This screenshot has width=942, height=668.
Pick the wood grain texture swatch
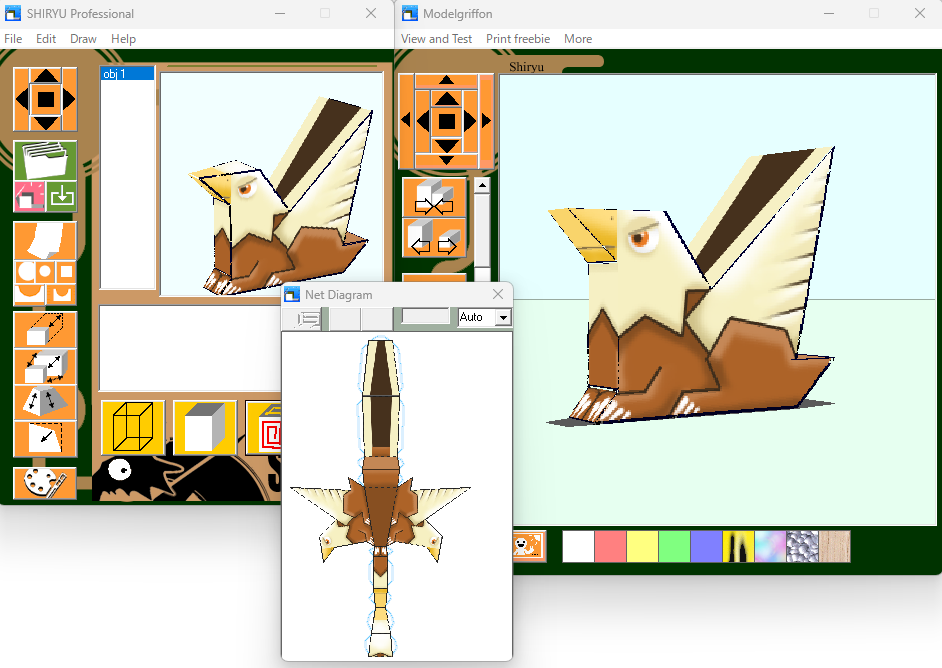pyautogui.click(x=834, y=547)
